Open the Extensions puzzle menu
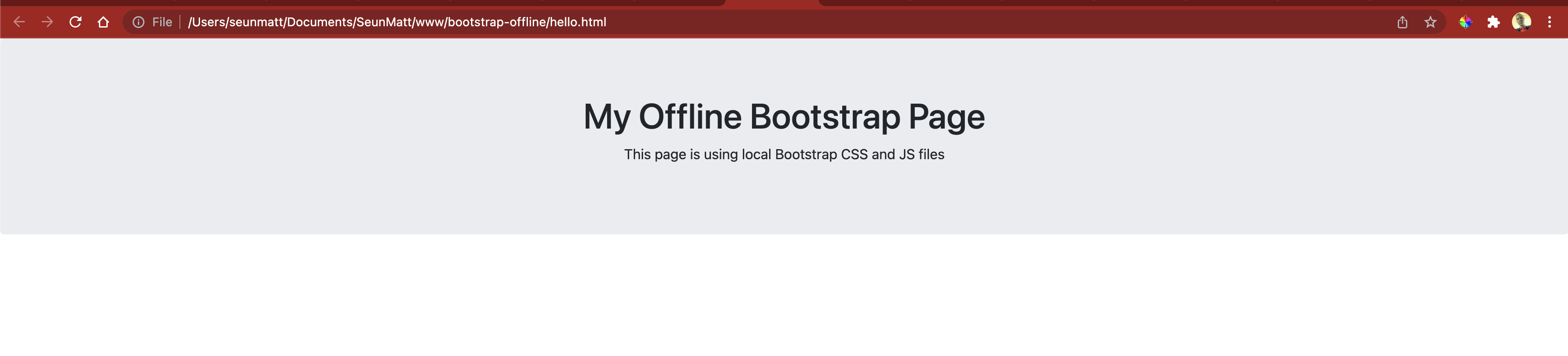 tap(1493, 22)
